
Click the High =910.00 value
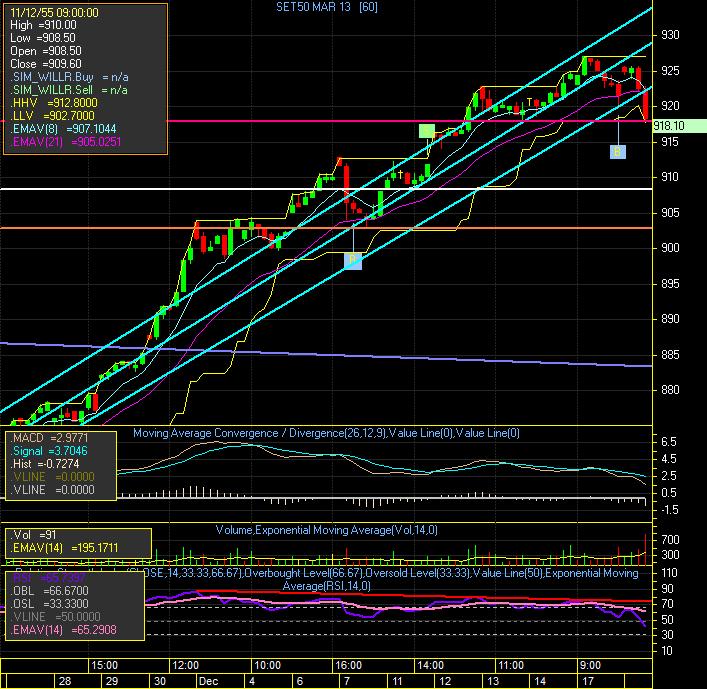pyautogui.click(x=43, y=25)
